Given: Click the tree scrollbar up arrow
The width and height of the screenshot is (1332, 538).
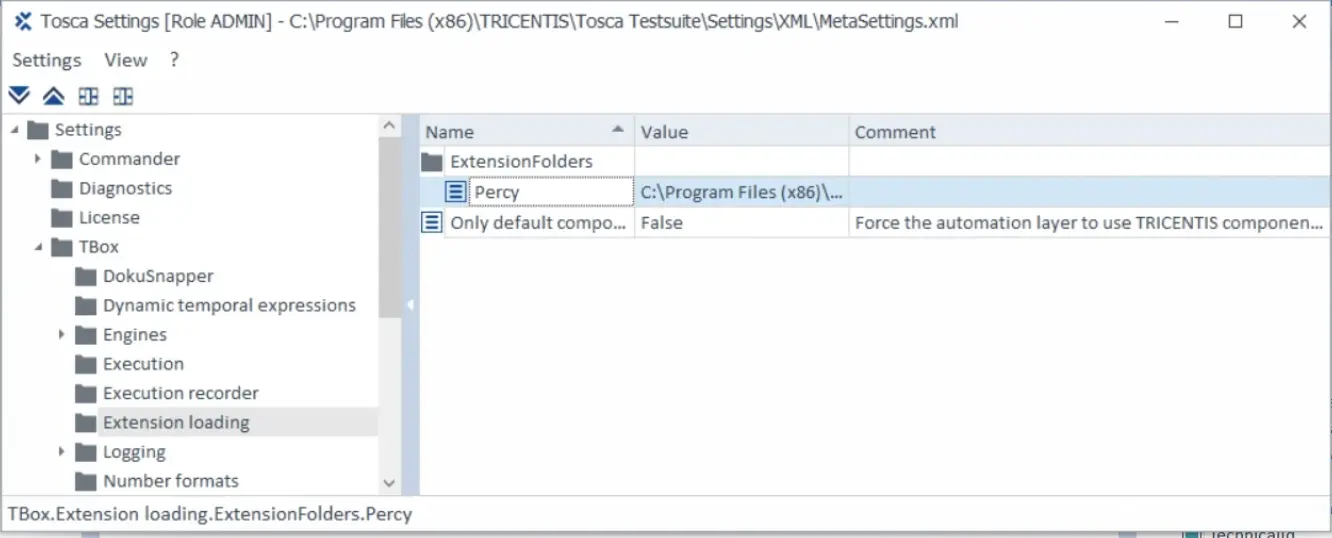Looking at the screenshot, I should tap(390, 126).
